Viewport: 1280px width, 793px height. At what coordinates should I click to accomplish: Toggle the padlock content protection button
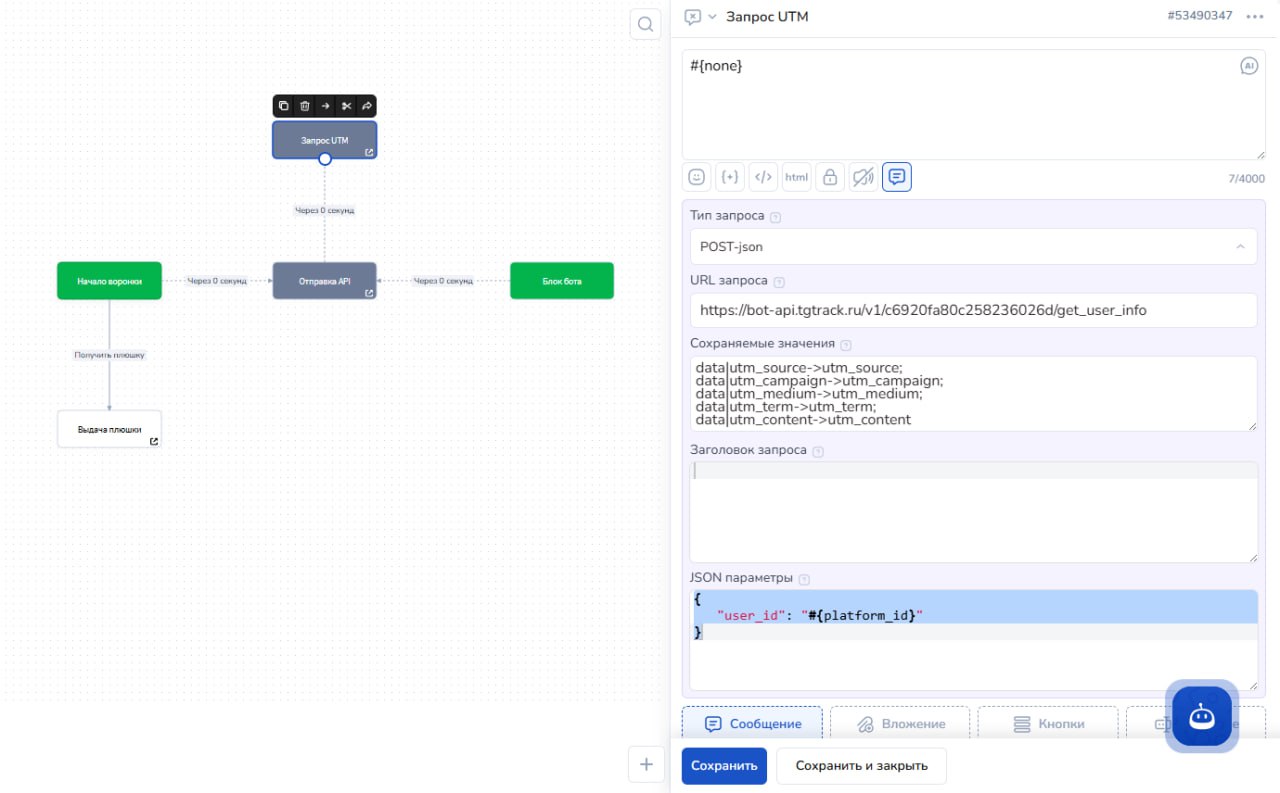click(829, 177)
